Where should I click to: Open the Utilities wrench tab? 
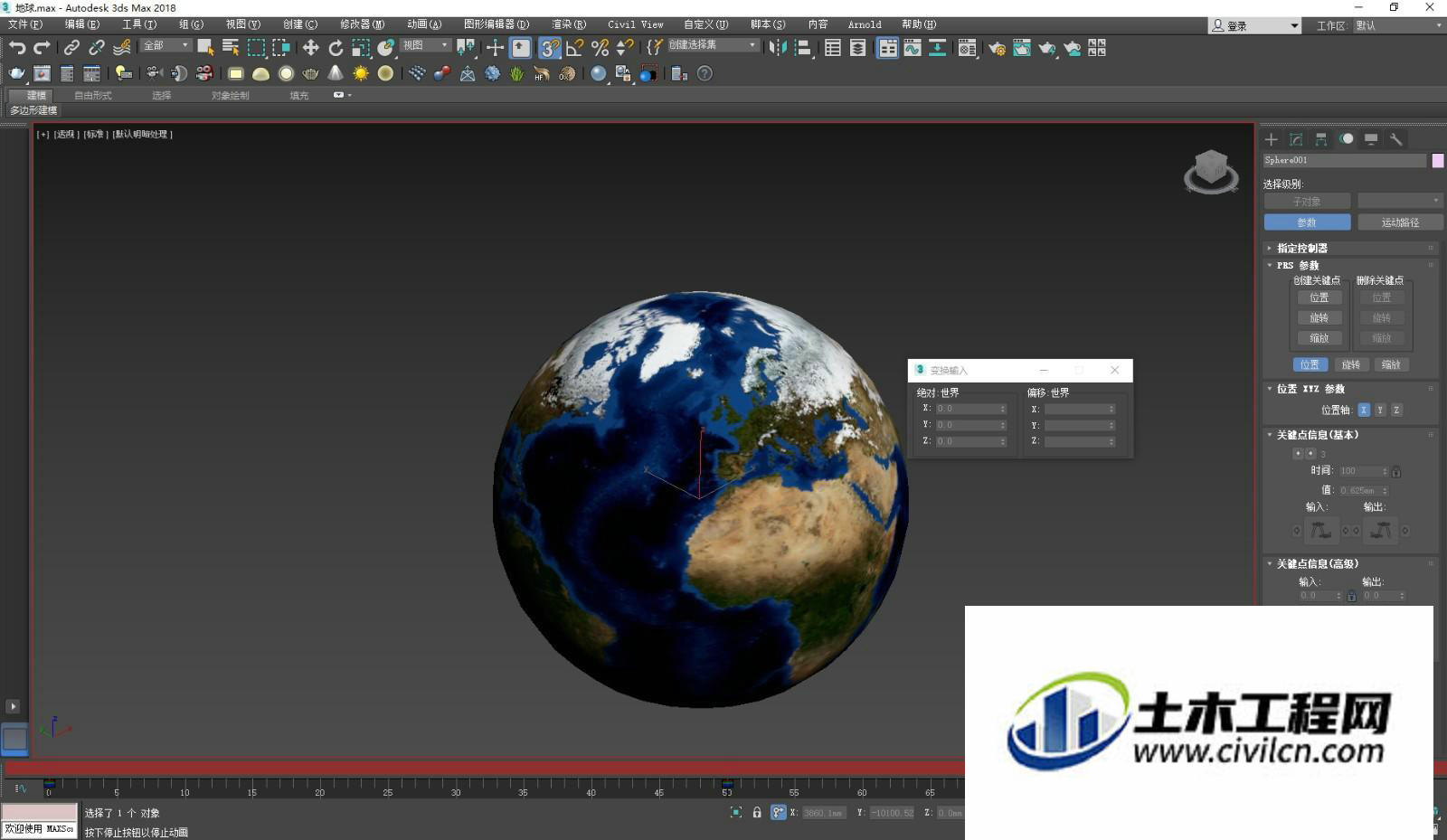(1396, 139)
